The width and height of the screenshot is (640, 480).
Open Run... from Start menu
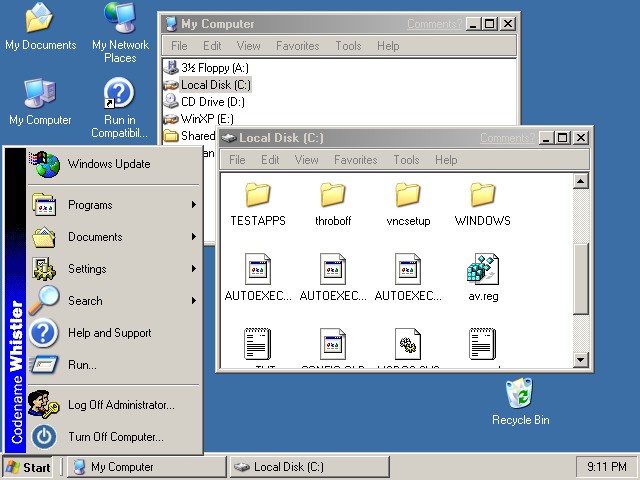(113, 364)
